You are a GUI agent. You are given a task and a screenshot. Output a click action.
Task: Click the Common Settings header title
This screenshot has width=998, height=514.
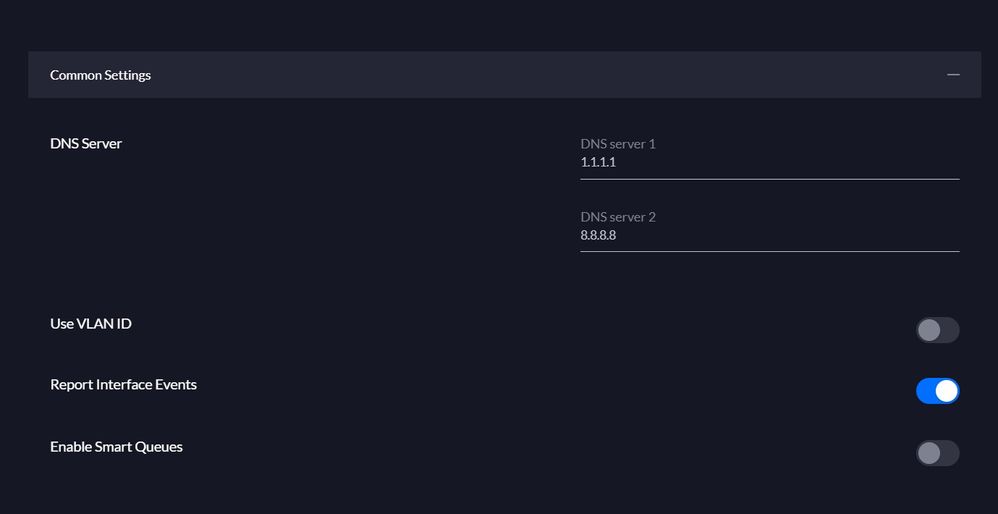pos(100,75)
